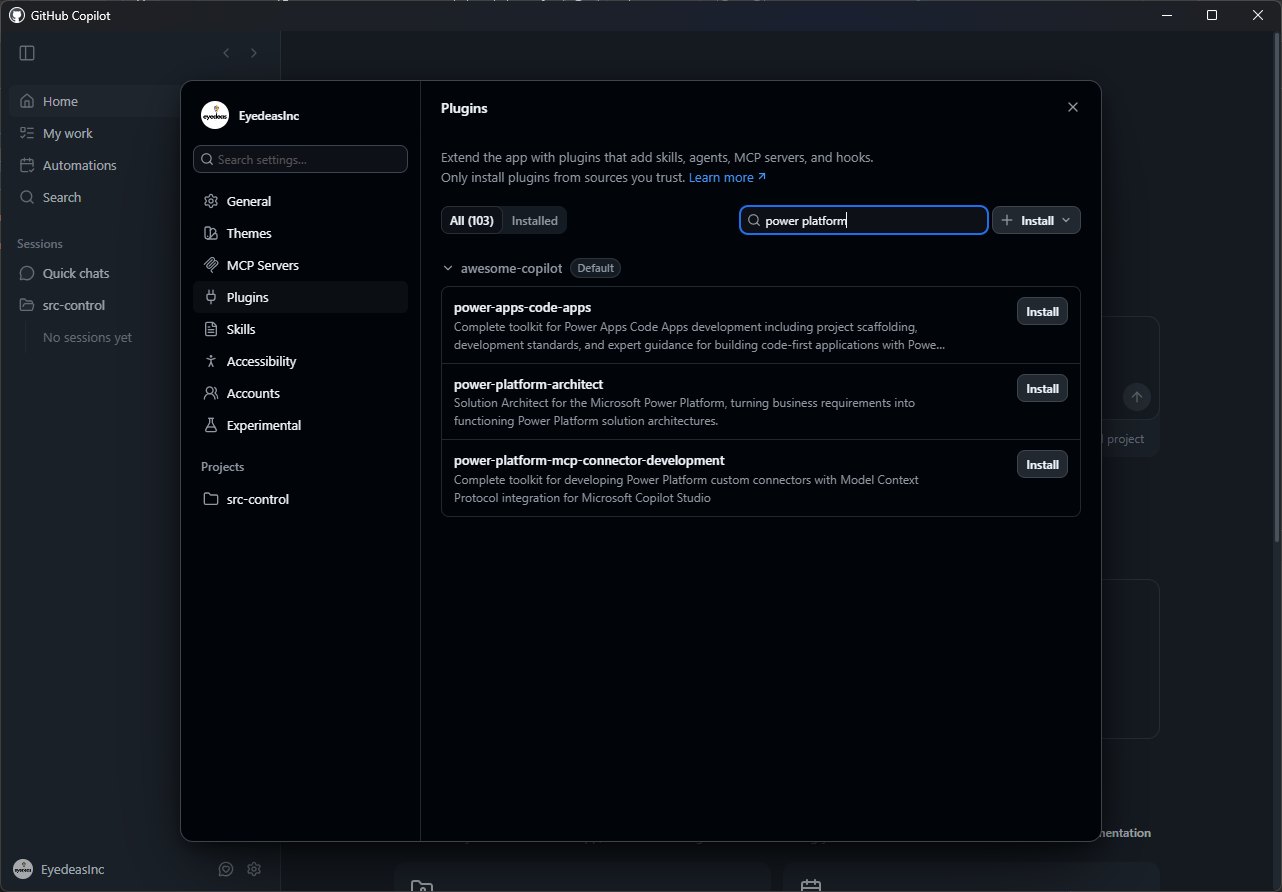
Task: Install power-platform-mcp-connector-development plugin
Action: click(x=1042, y=464)
